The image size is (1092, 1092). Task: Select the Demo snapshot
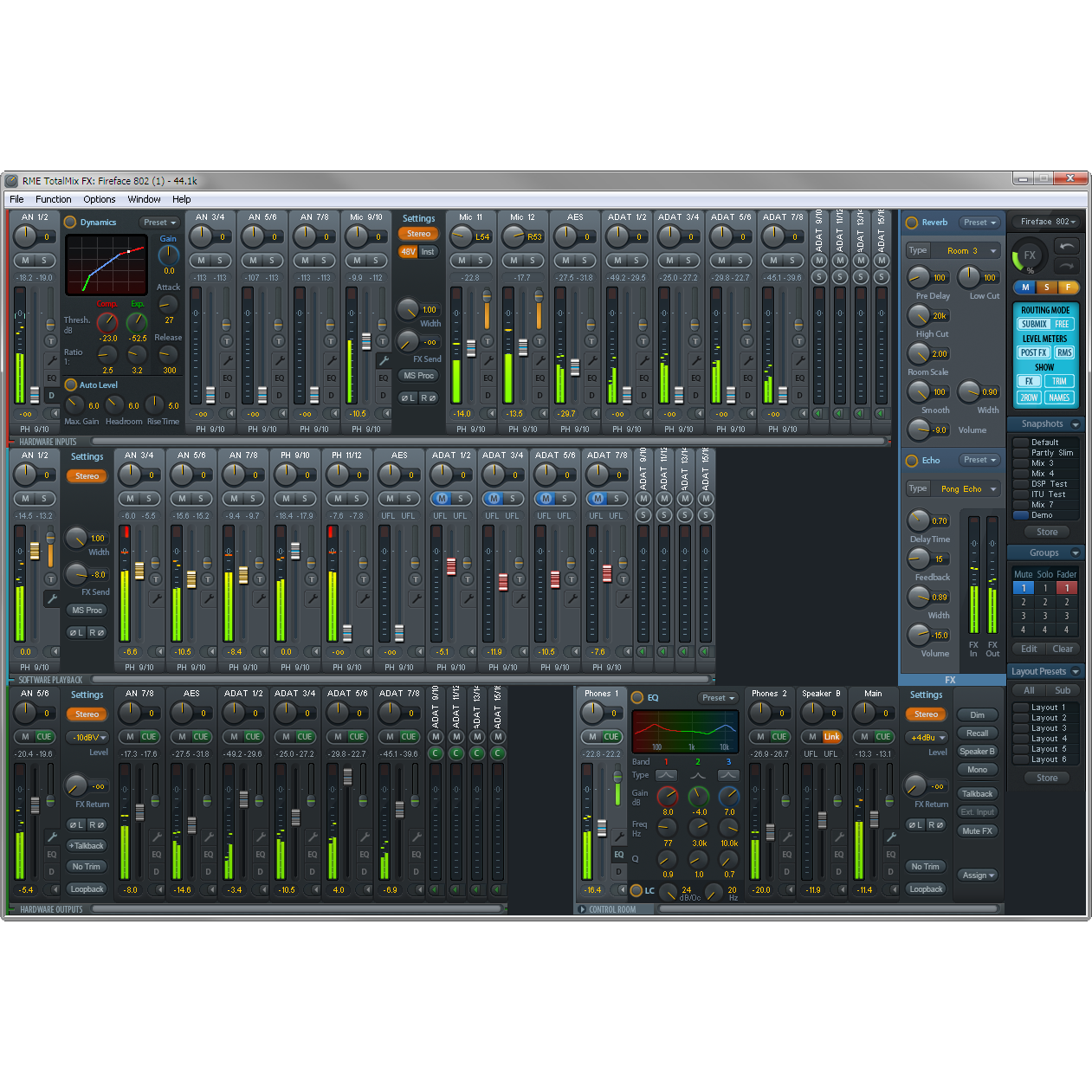pos(1046,515)
